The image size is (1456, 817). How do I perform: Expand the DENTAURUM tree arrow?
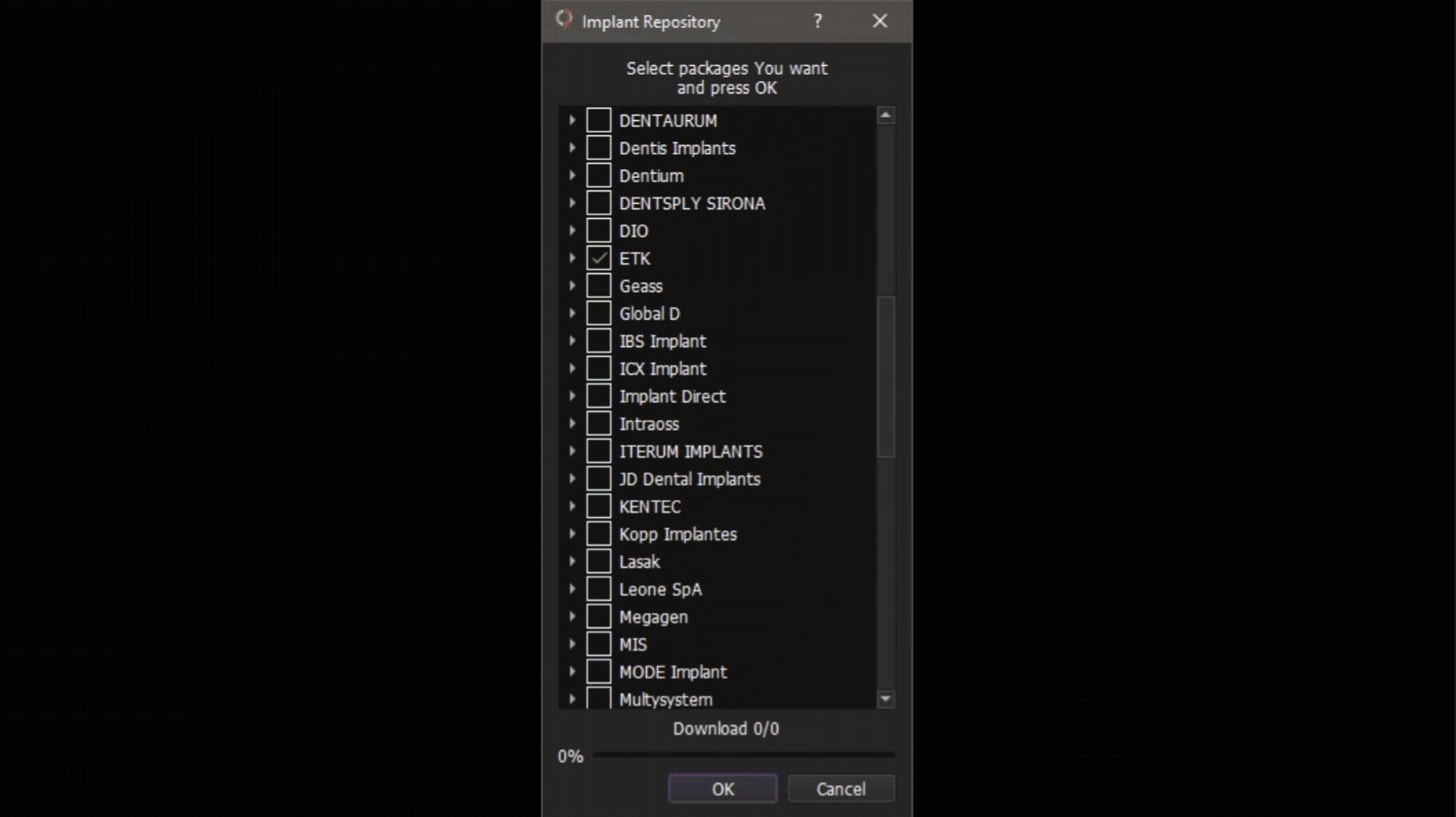[x=572, y=120]
